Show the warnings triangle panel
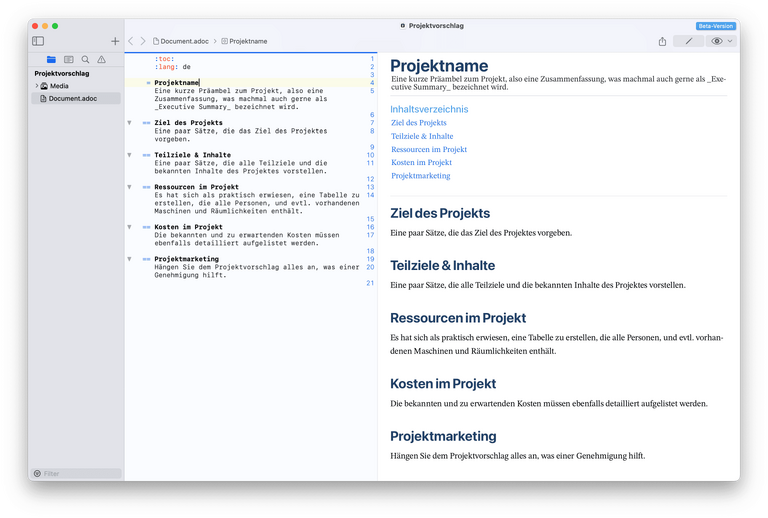 click(101, 60)
